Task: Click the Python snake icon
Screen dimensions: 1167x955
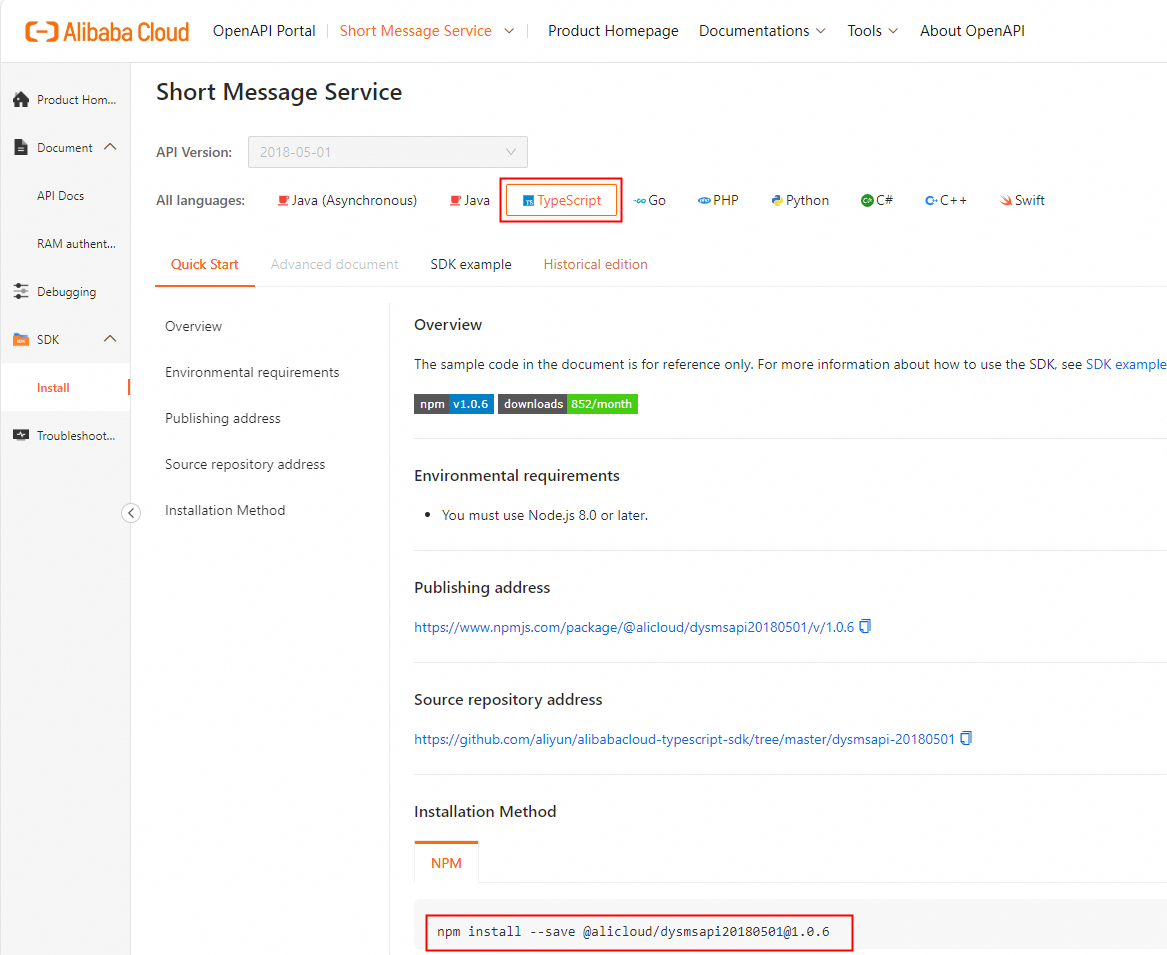Action: click(777, 200)
